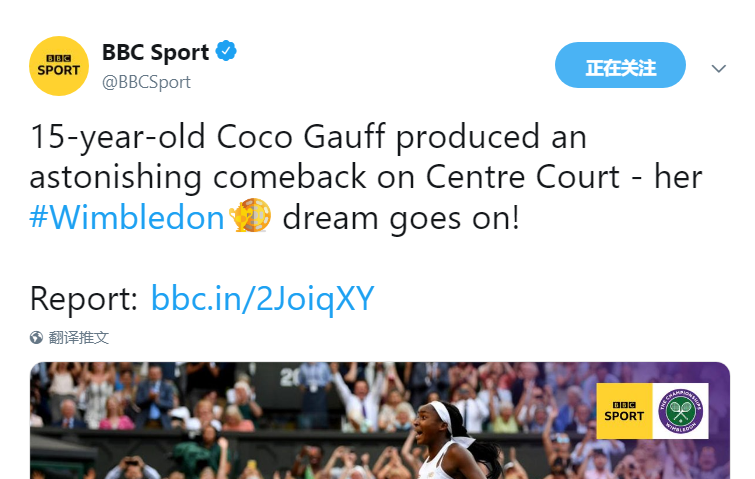Click the BBC Sport logo on photo
Screen dimensions: 755x479
pyautogui.click(x=624, y=410)
